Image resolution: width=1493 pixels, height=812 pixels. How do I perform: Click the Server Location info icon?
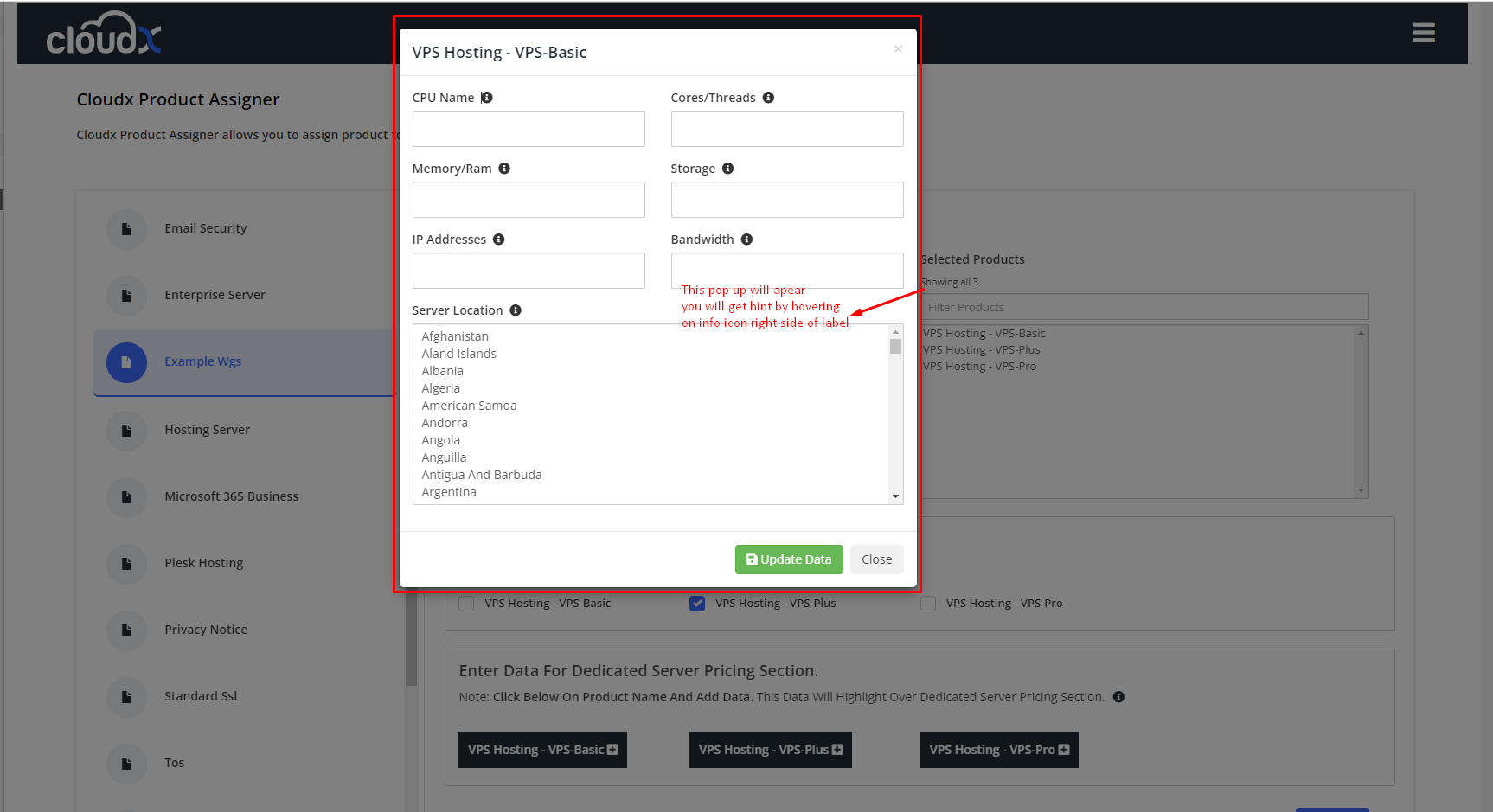point(516,310)
